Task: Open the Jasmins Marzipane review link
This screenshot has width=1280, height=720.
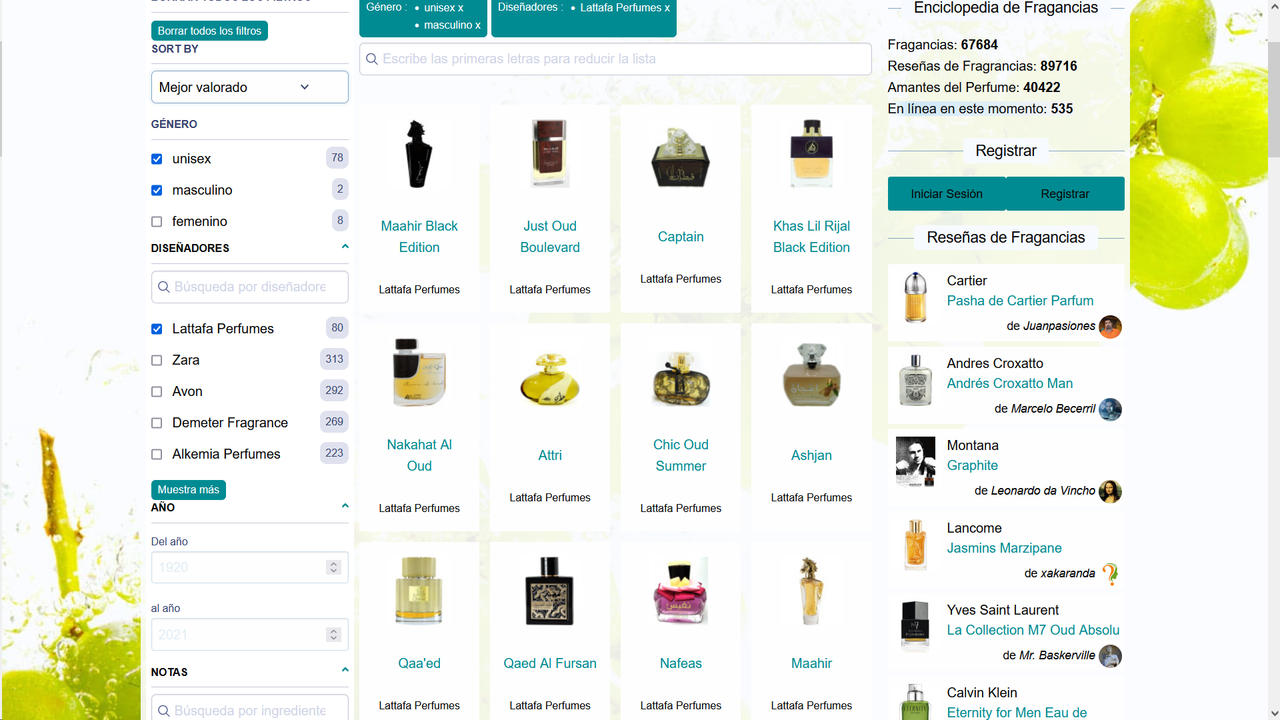Action: pyautogui.click(x=1004, y=548)
